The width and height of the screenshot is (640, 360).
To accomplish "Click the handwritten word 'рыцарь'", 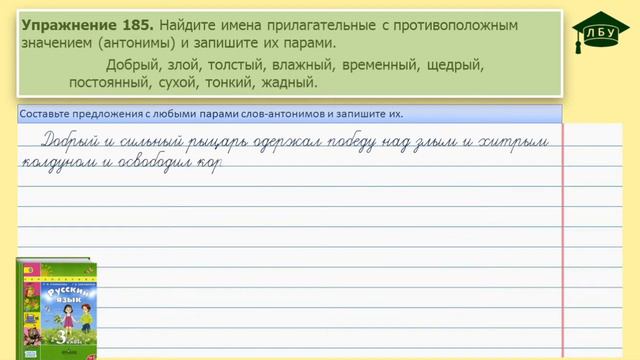I will [x=218, y=143].
